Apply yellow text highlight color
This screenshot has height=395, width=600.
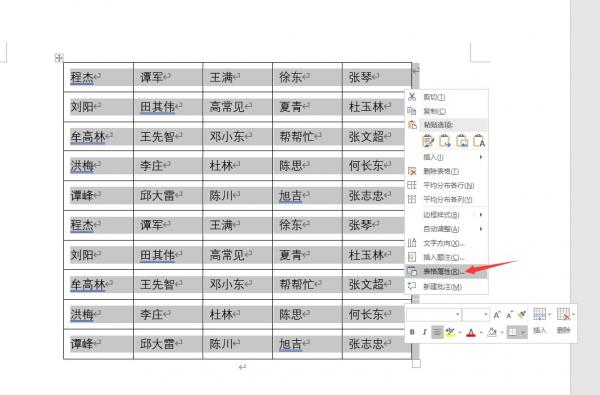450,332
